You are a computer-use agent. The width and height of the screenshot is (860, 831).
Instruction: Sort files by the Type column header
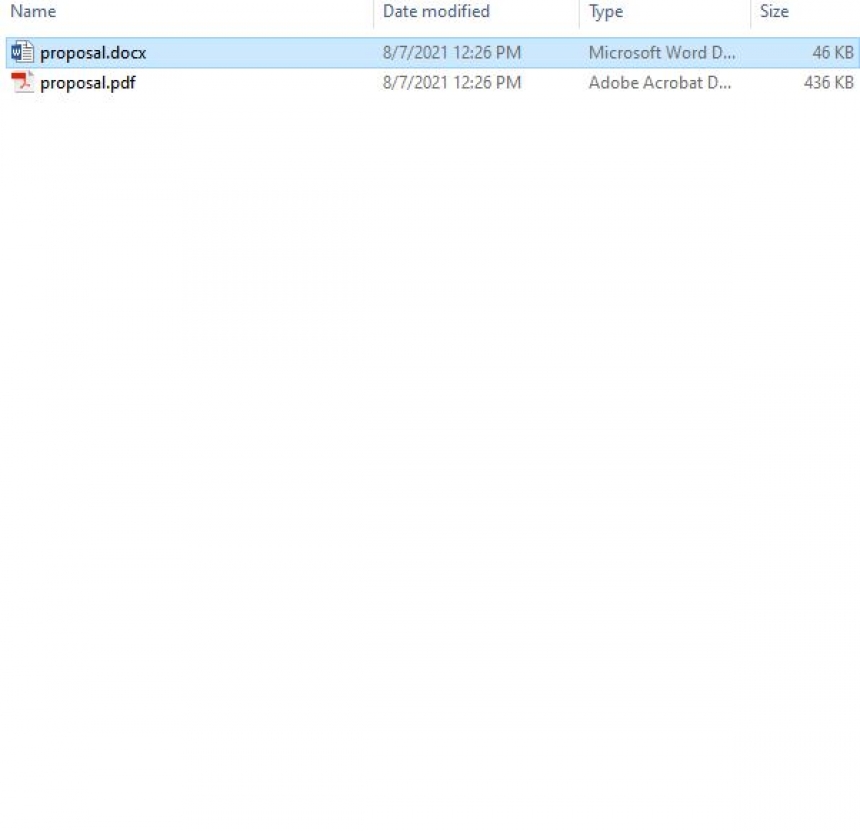pos(606,12)
